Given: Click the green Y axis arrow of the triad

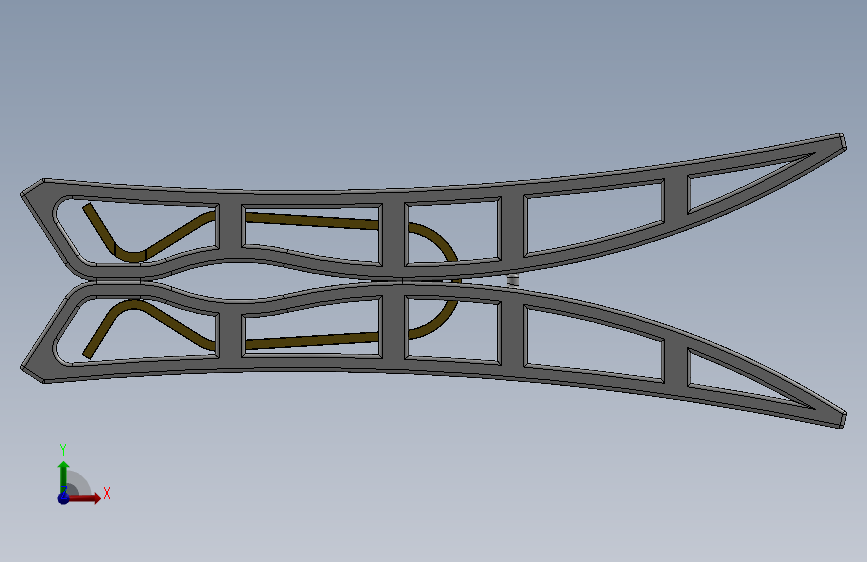Looking at the screenshot, I should coord(64,477).
